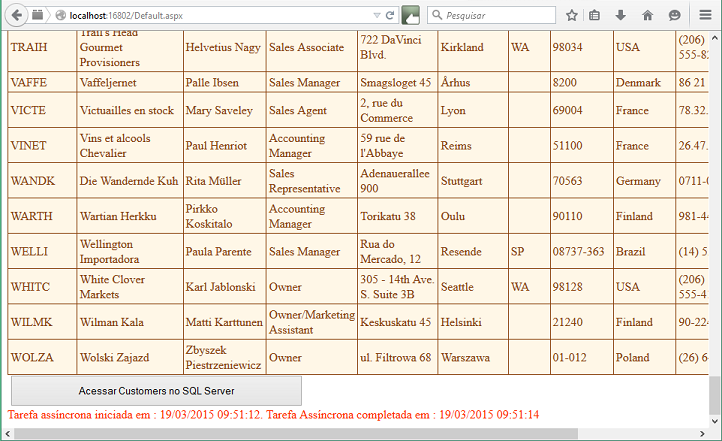The width and height of the screenshot is (722, 441).
Task: Click the Brazil country cell
Action: [x=644, y=251]
